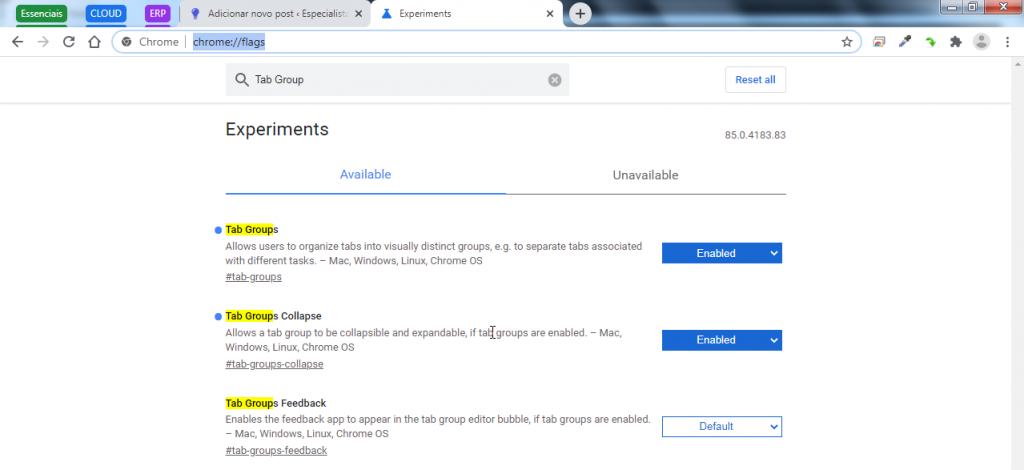Open the Tab Groups Collapse state dropdown
The width and height of the screenshot is (1024, 470).
click(x=721, y=340)
